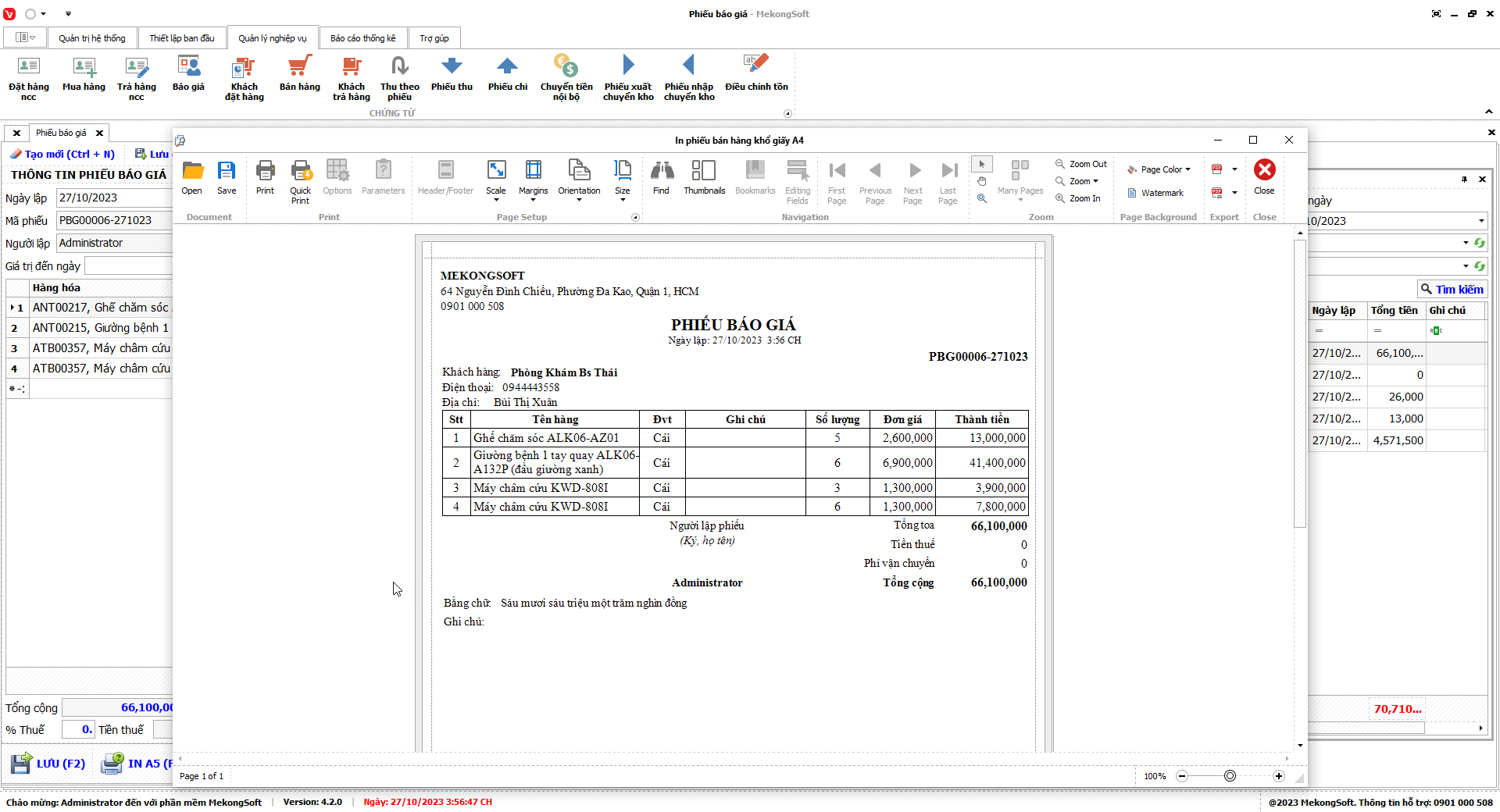Click the Tìm kiếm search button

1452,289
